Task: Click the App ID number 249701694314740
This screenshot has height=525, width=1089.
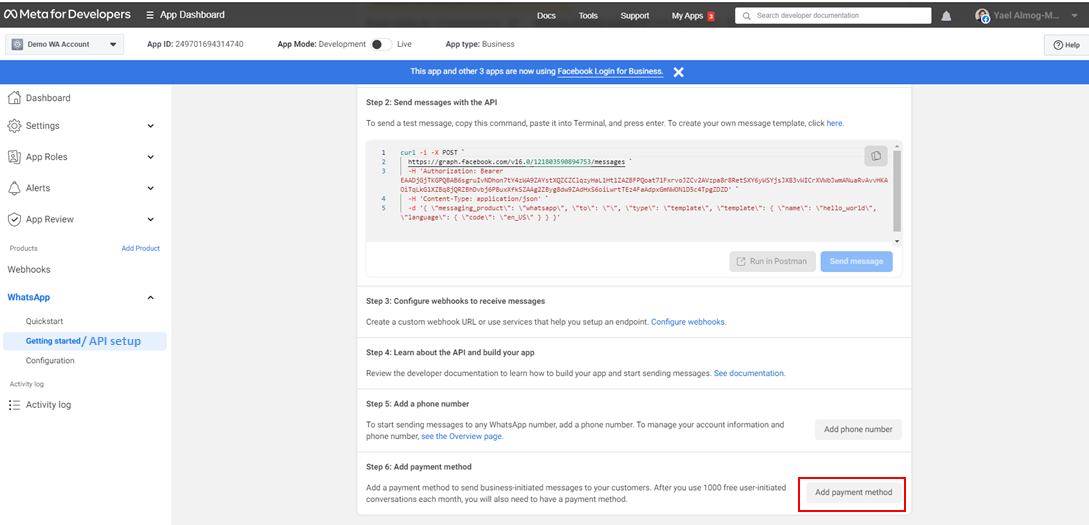Action: 209,44
